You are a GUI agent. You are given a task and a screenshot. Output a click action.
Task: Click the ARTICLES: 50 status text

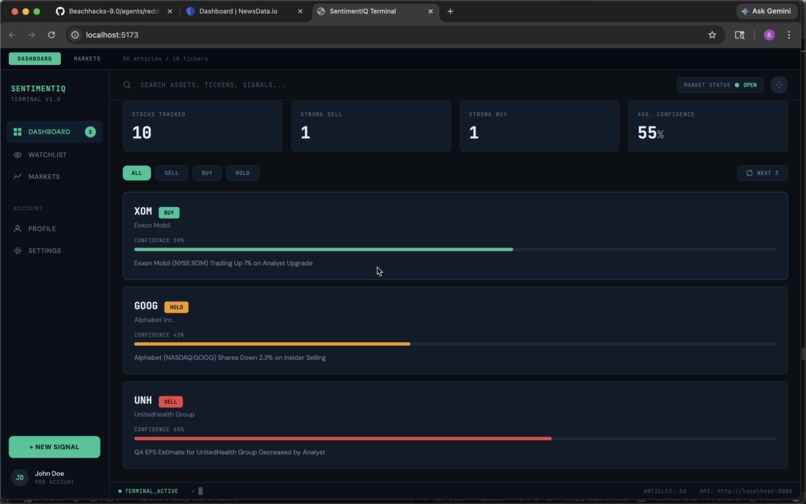(665, 492)
